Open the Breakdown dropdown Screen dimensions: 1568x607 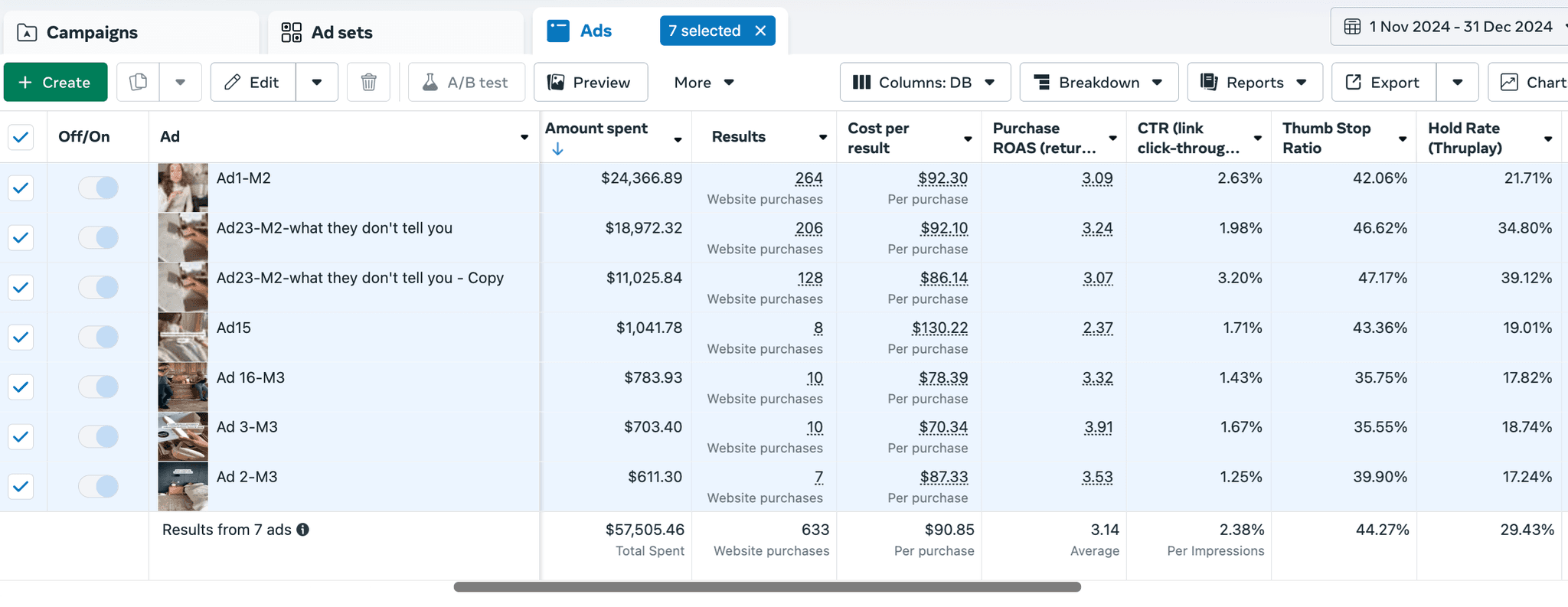click(x=1099, y=82)
